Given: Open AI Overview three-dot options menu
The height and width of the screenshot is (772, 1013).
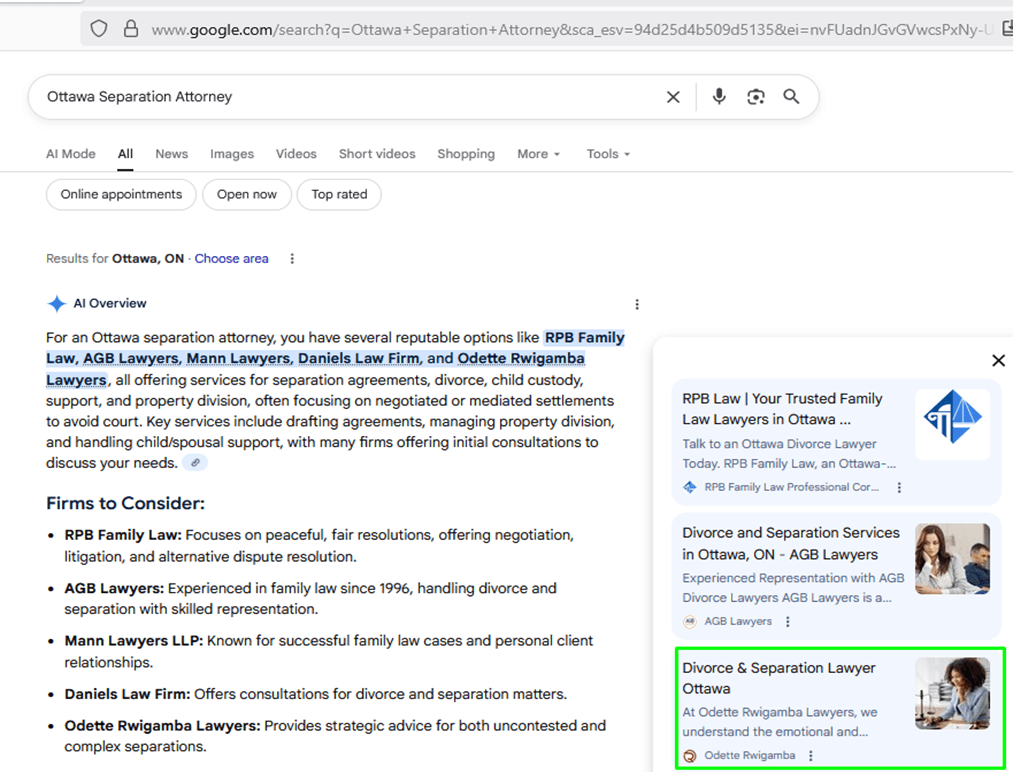Looking at the screenshot, I should (637, 304).
